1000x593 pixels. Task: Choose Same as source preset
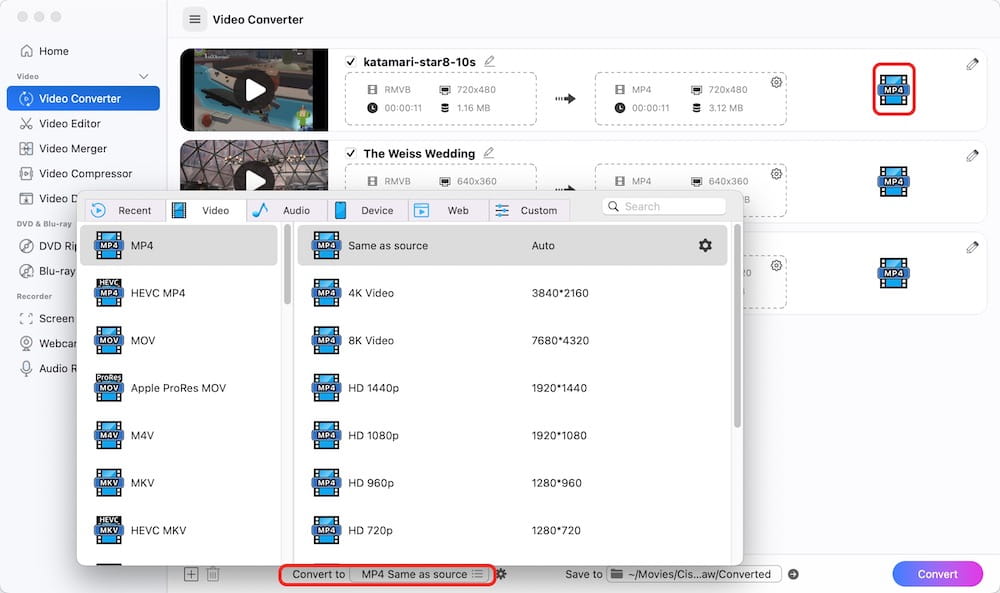click(512, 245)
